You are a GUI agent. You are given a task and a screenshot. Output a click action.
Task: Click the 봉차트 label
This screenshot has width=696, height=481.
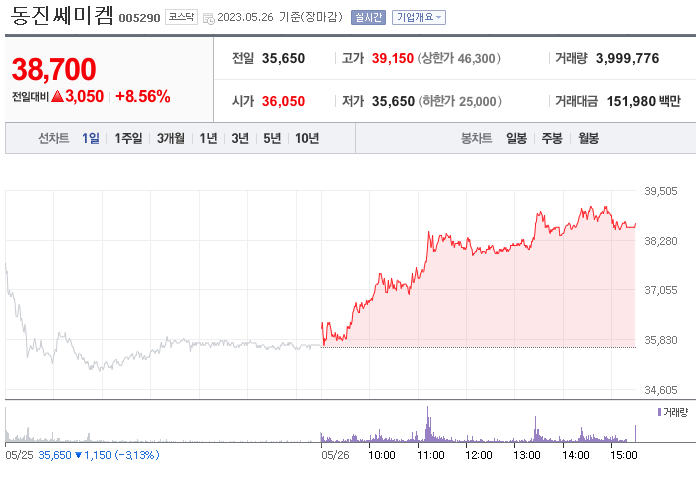coord(477,138)
